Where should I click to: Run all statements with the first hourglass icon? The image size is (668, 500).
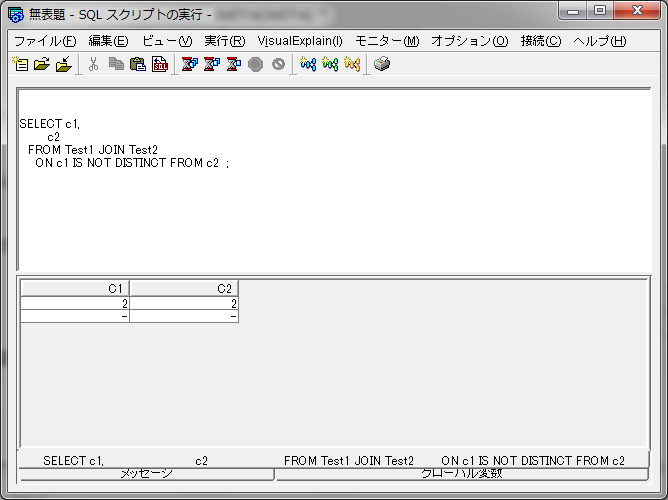pos(190,64)
